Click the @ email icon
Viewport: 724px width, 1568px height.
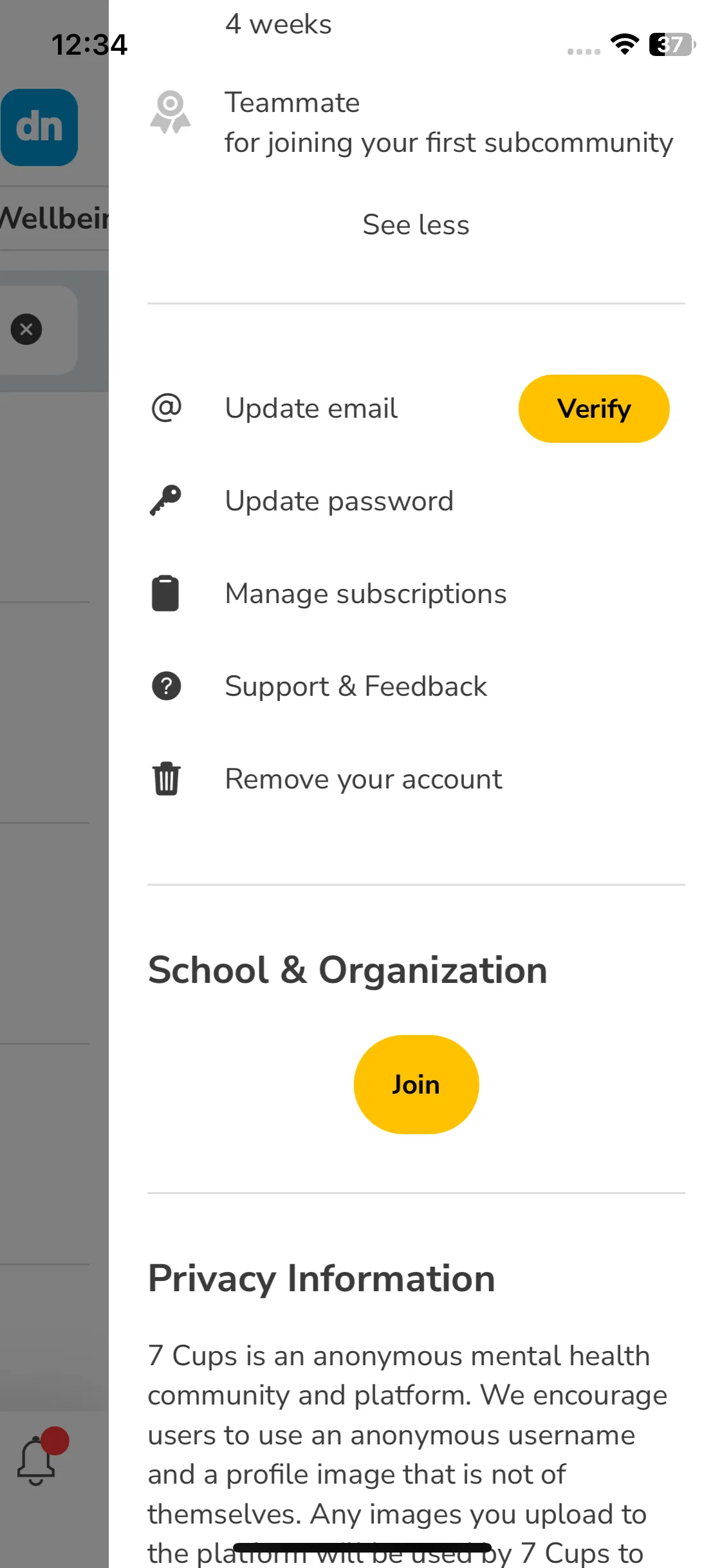[x=166, y=408]
